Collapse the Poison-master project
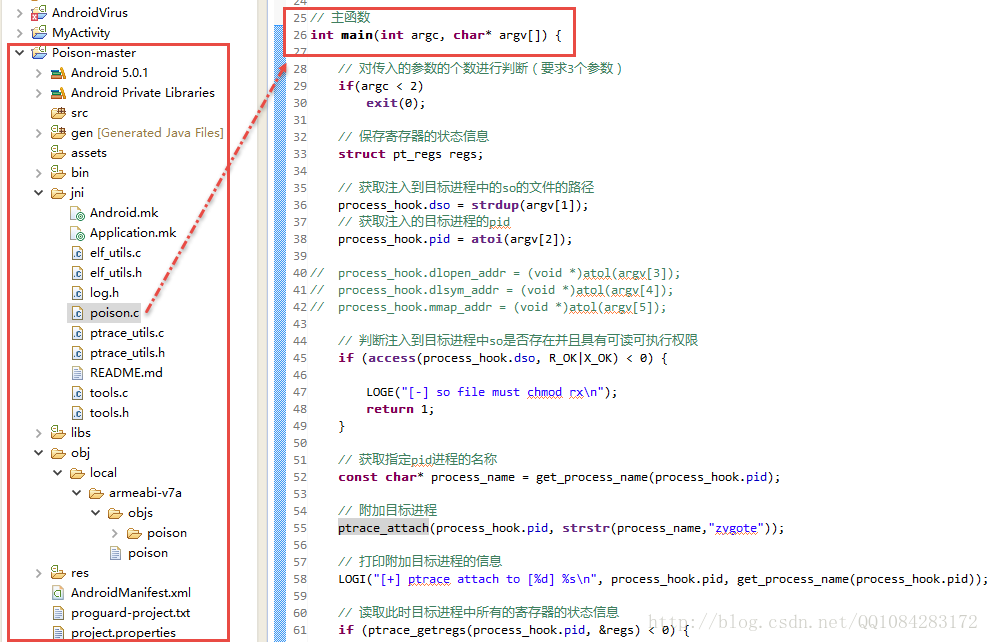989x642 pixels. click(x=20, y=53)
